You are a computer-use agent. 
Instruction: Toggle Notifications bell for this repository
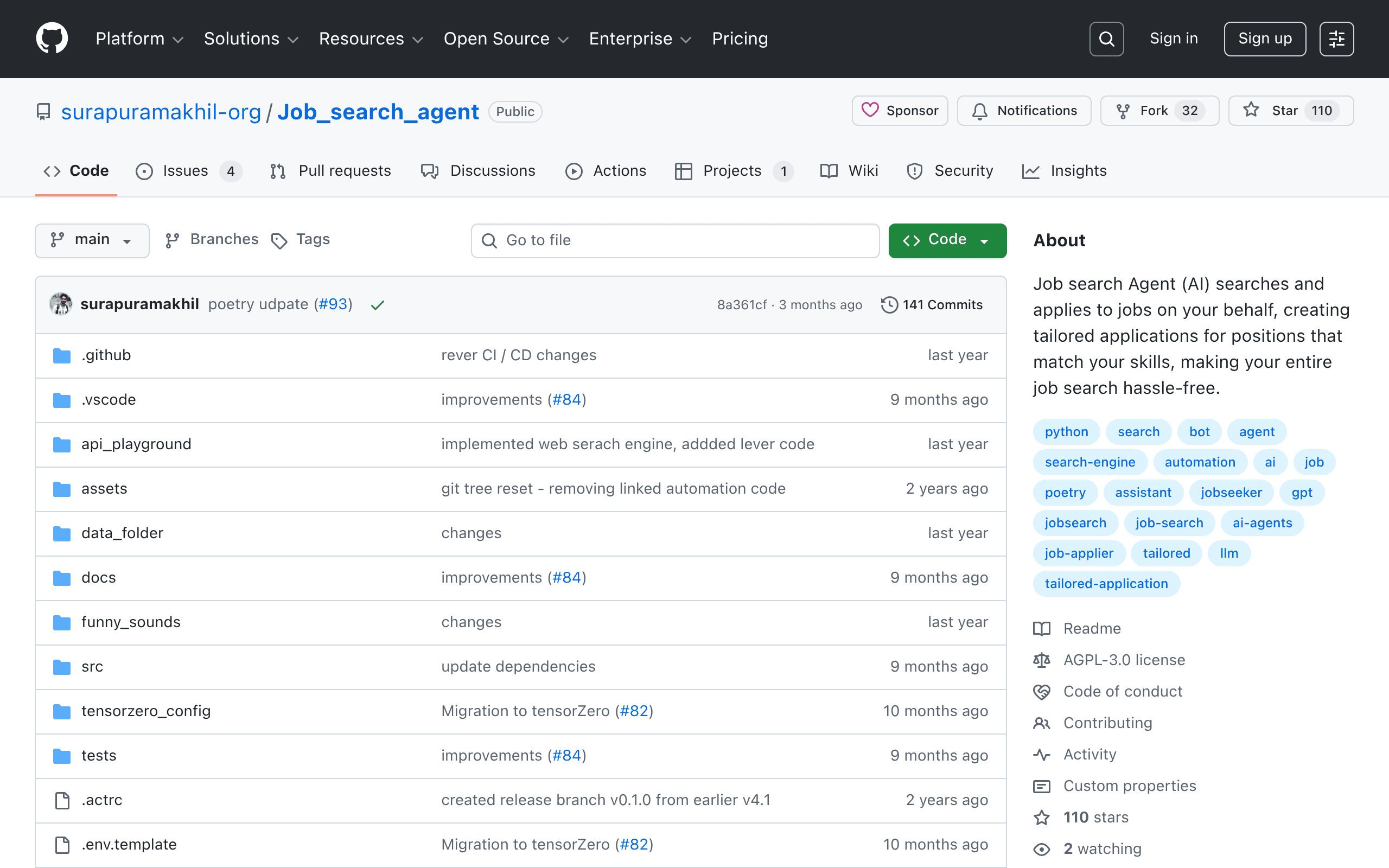click(1024, 110)
